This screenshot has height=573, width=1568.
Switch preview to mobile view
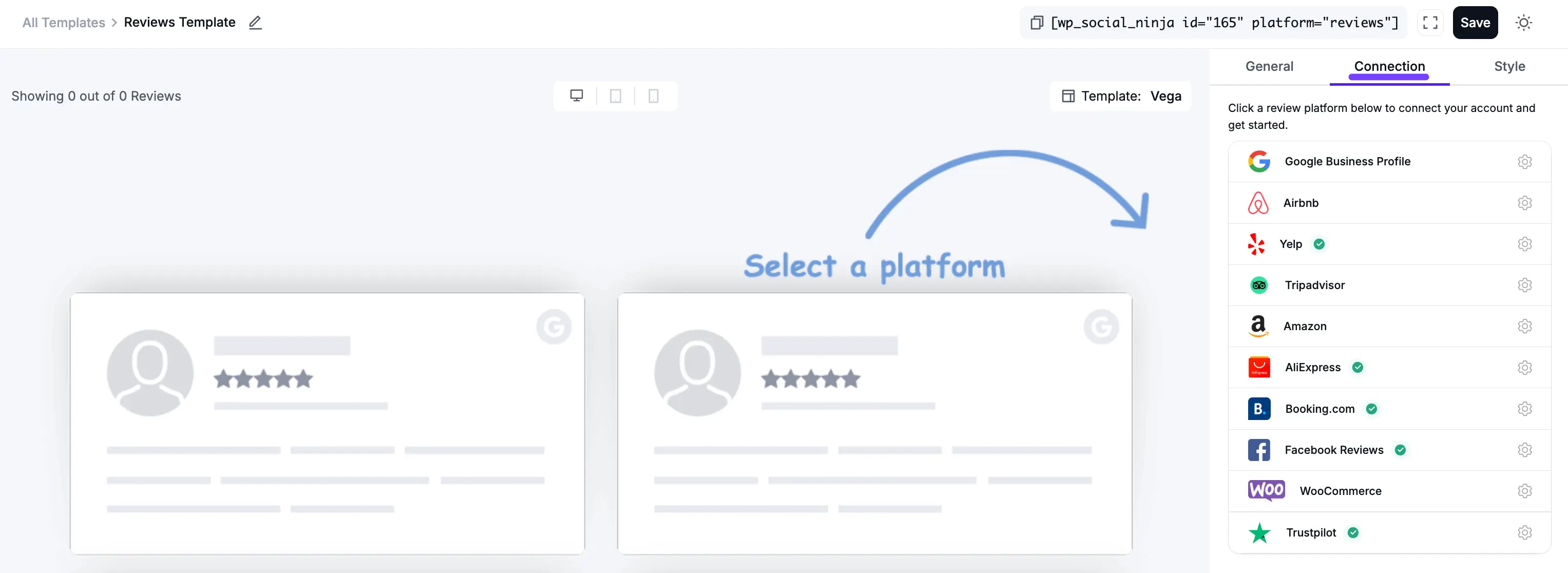(x=654, y=95)
